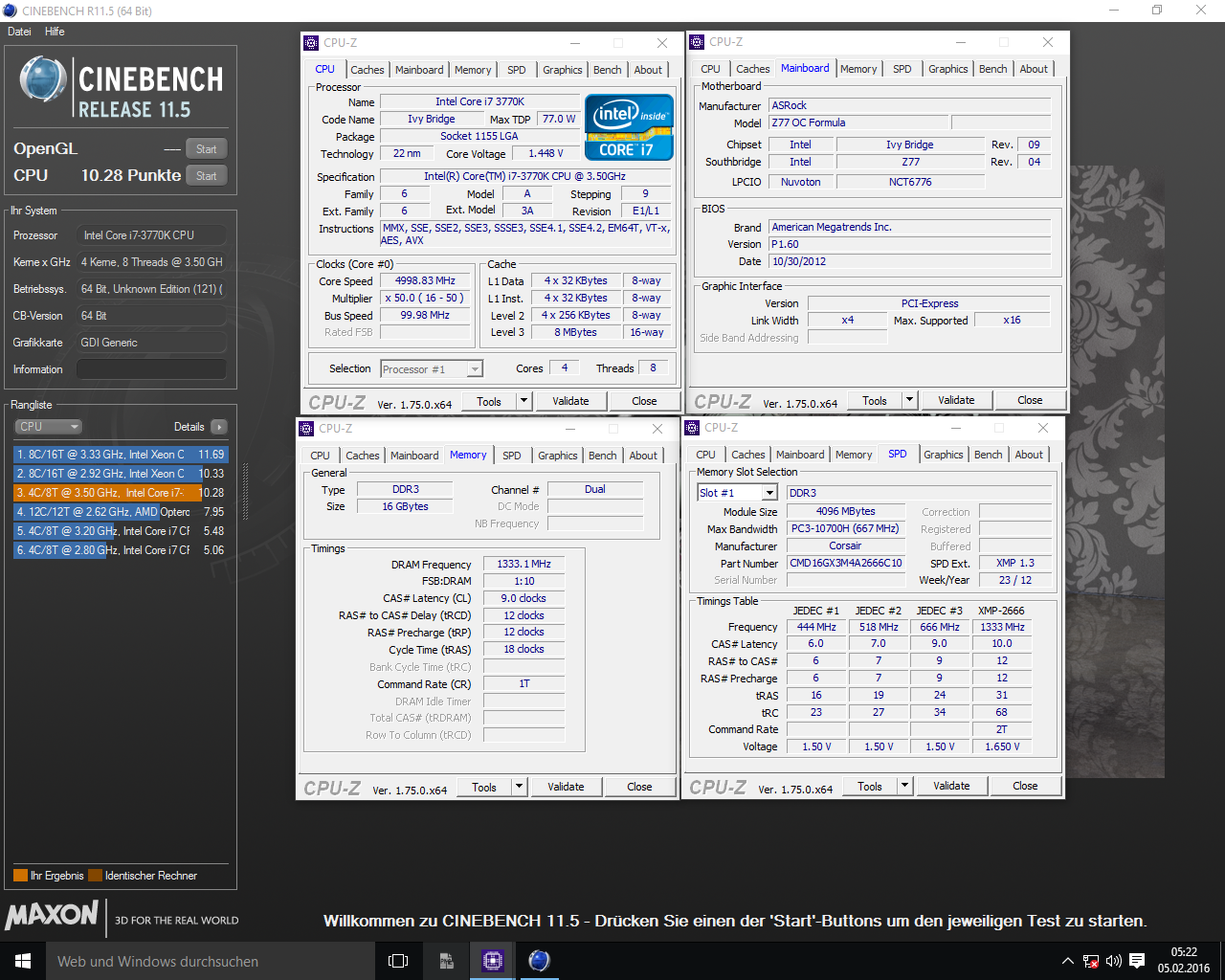
Task: Click the volume speaker tray icon
Action: point(1113,961)
